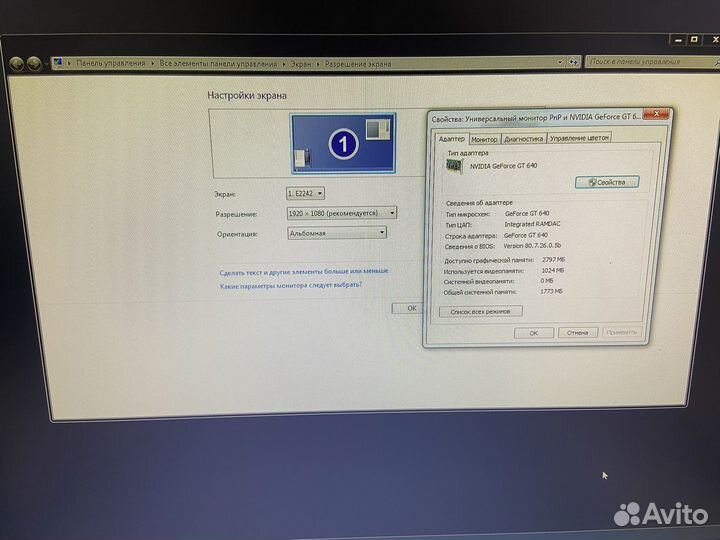
Task: Close the monitor properties dialog
Action: (x=656, y=114)
